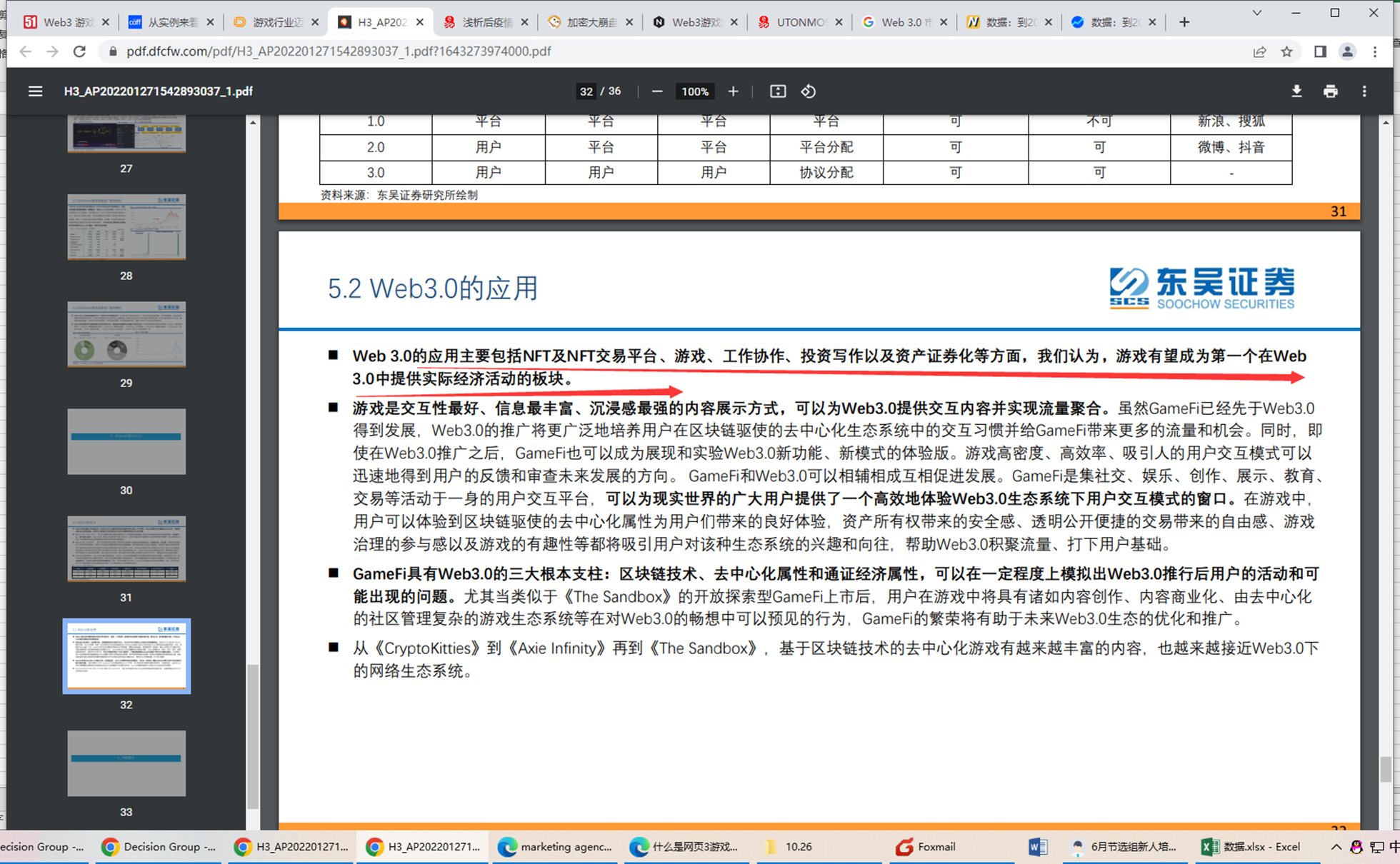
Task: Edit the zoom level field showing 100%
Action: [695, 91]
